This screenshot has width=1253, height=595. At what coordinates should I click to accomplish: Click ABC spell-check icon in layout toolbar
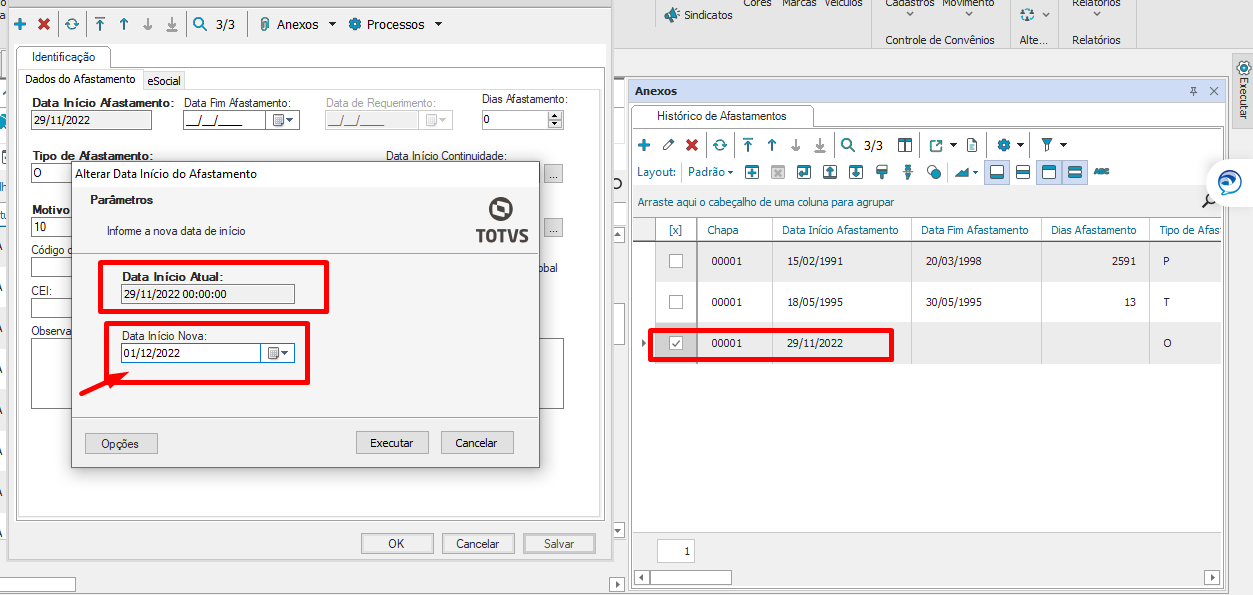(x=1101, y=172)
